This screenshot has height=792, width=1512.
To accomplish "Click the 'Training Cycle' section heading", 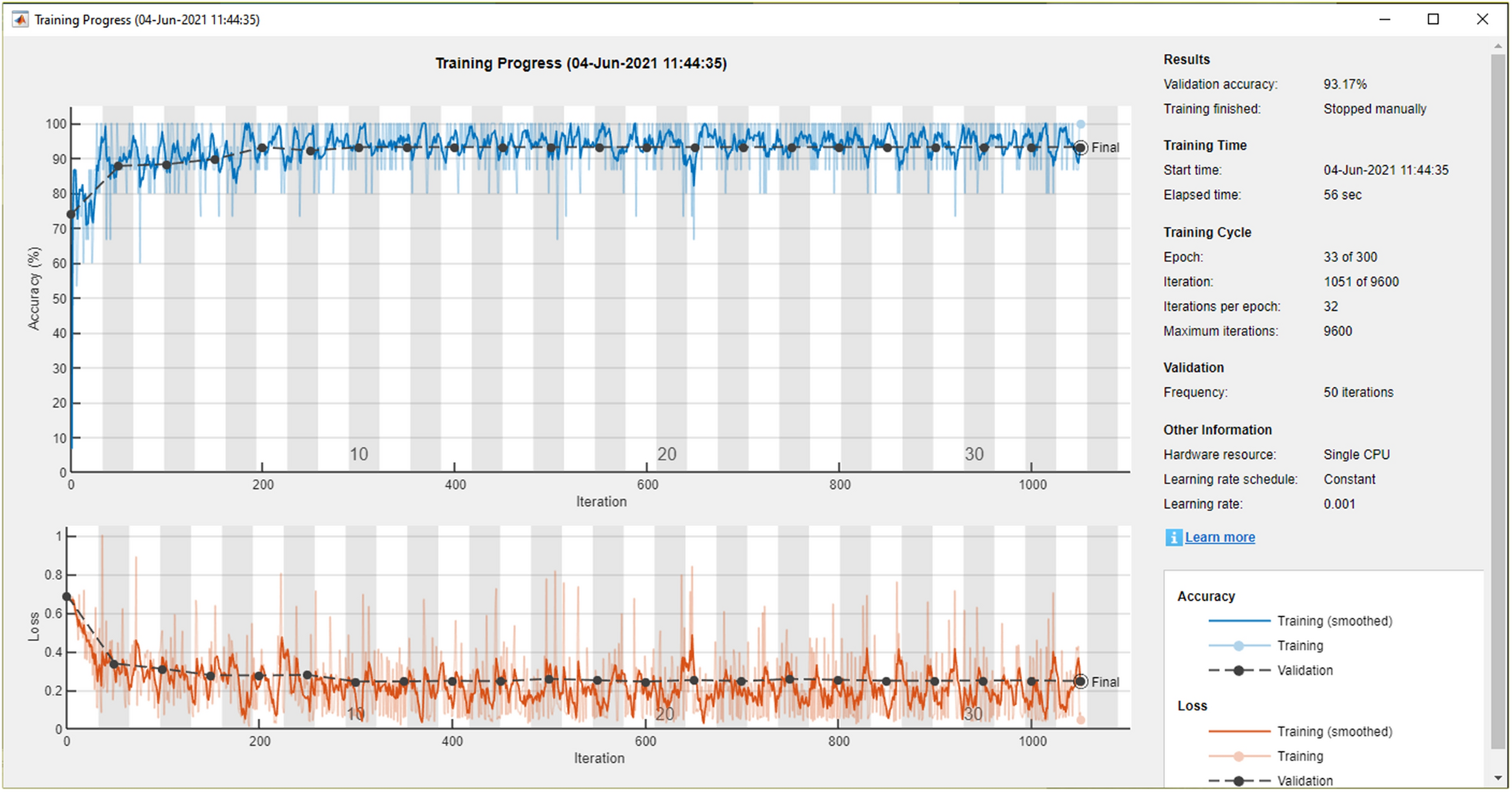I will coord(1207,232).
